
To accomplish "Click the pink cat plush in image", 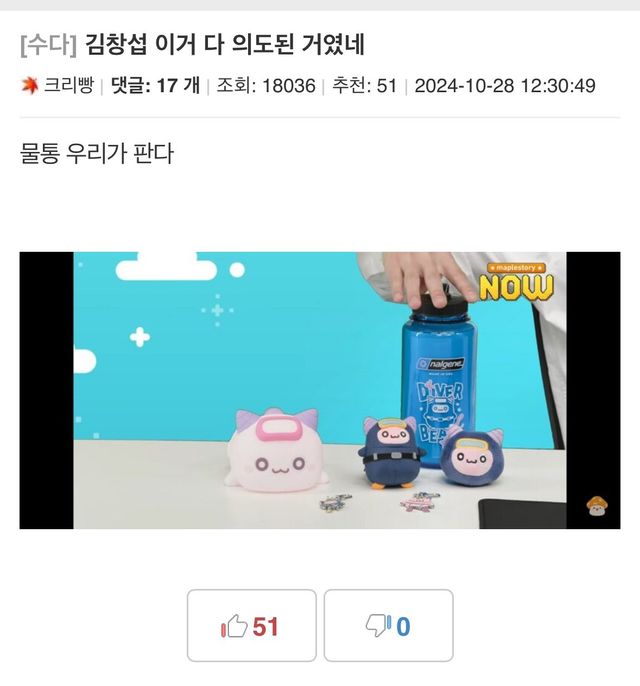I will 276,451.
